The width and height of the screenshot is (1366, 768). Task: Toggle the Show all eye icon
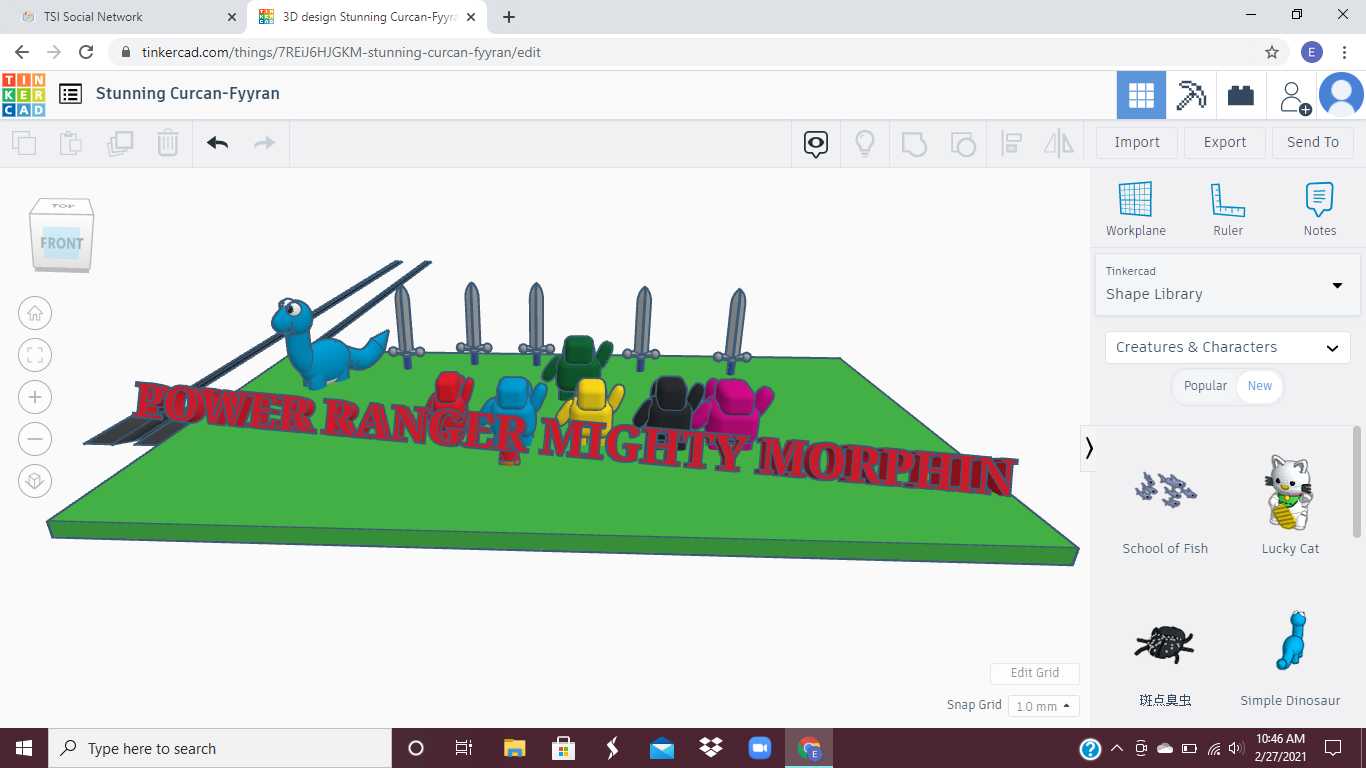tap(816, 144)
